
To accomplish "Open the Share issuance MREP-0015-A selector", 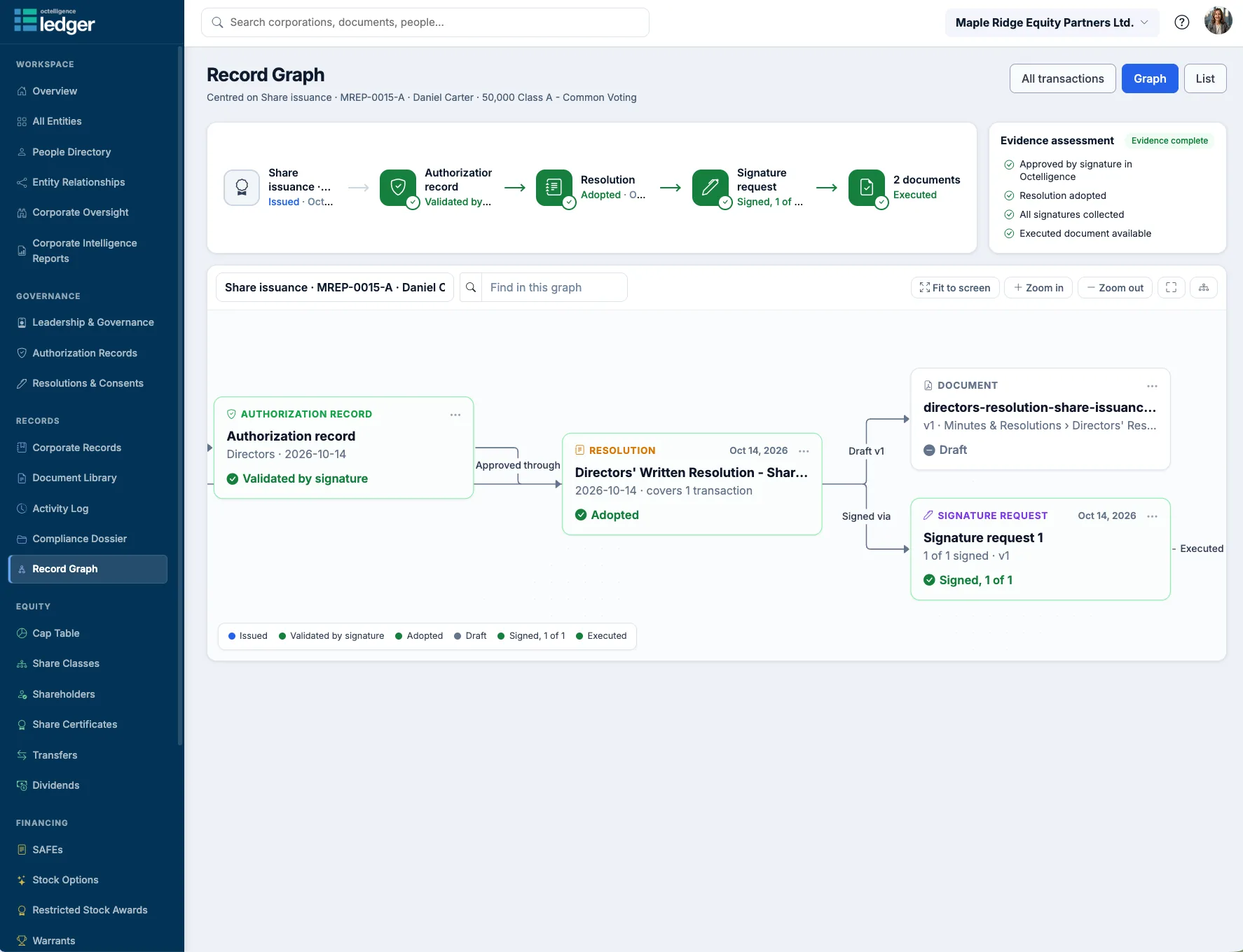I will [x=335, y=287].
